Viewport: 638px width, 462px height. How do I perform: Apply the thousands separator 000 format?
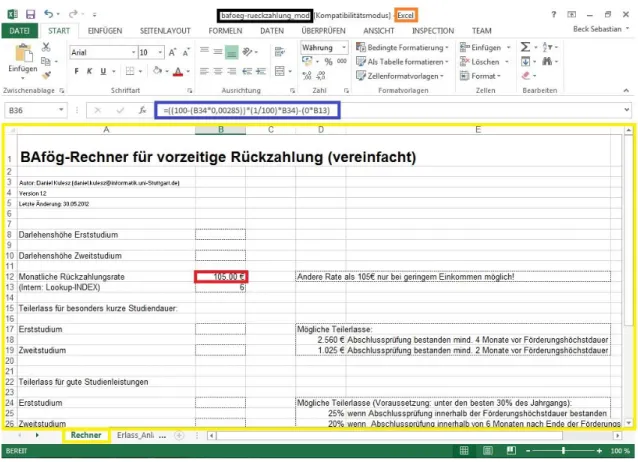(x=342, y=61)
